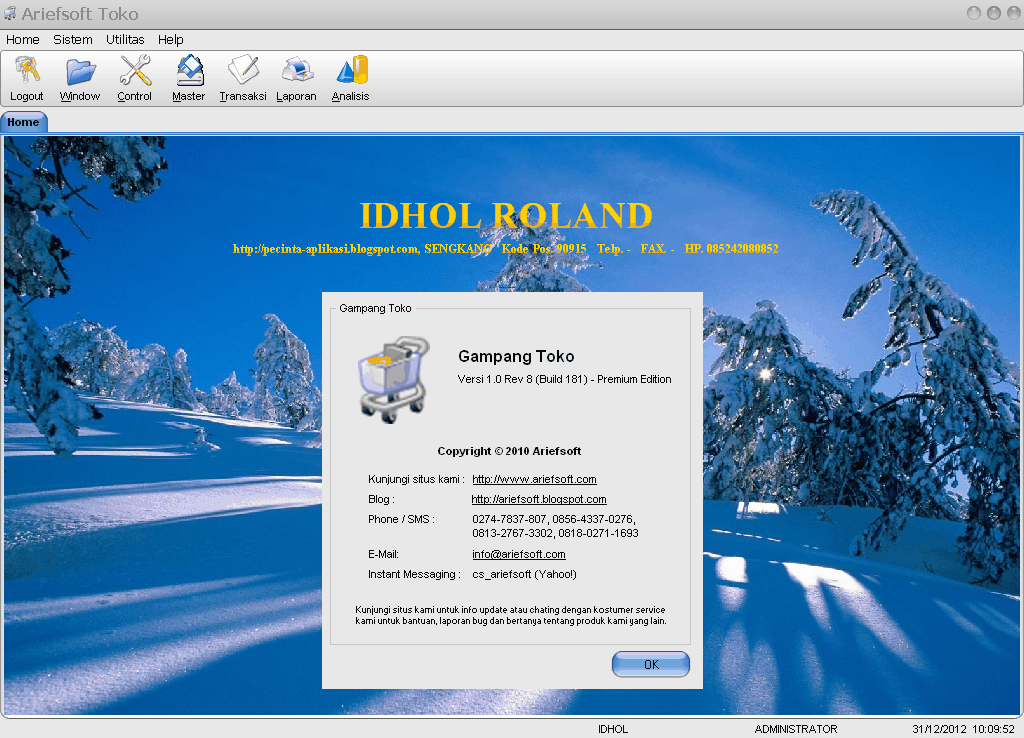
Task: Click the shopping cart logo in the dialog
Action: [x=393, y=379]
